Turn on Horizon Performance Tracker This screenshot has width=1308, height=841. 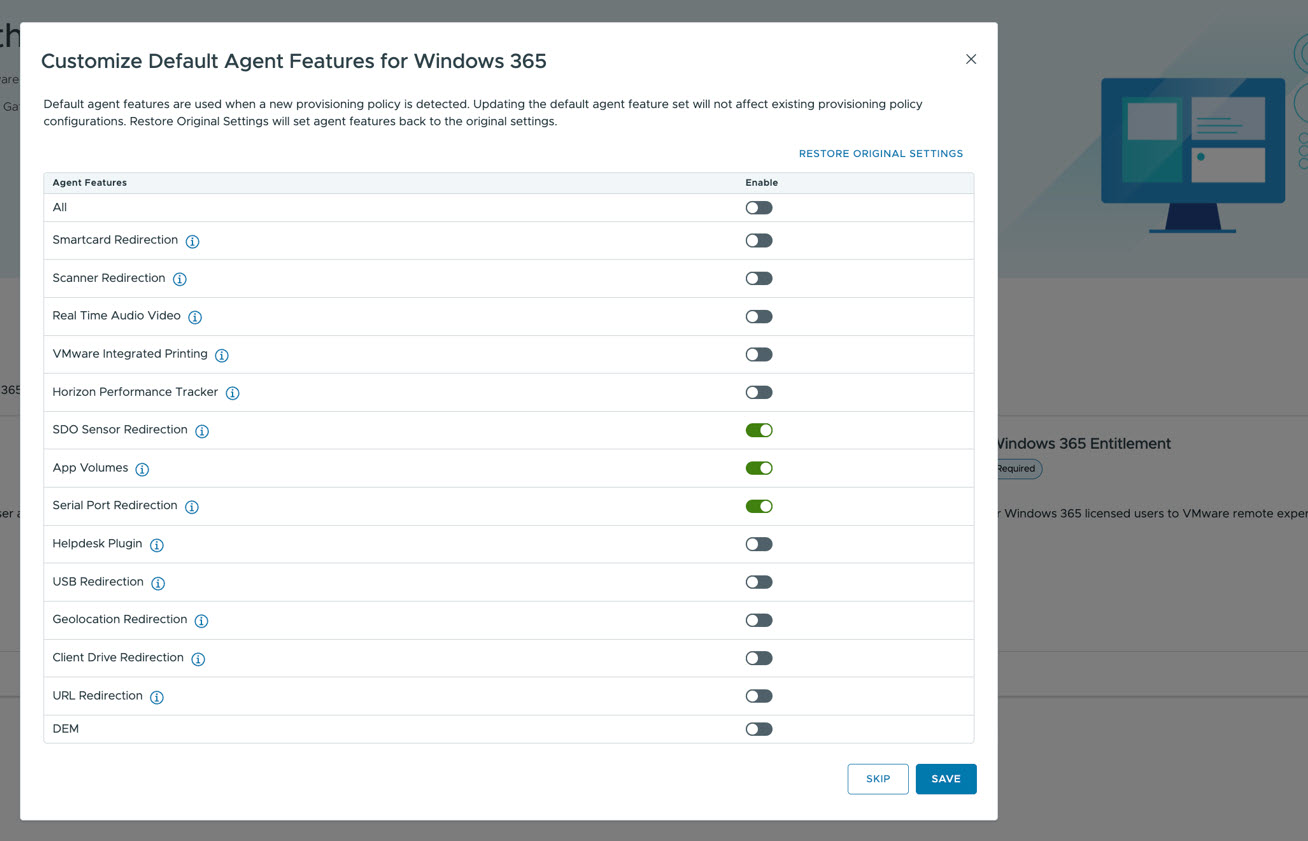pos(759,392)
